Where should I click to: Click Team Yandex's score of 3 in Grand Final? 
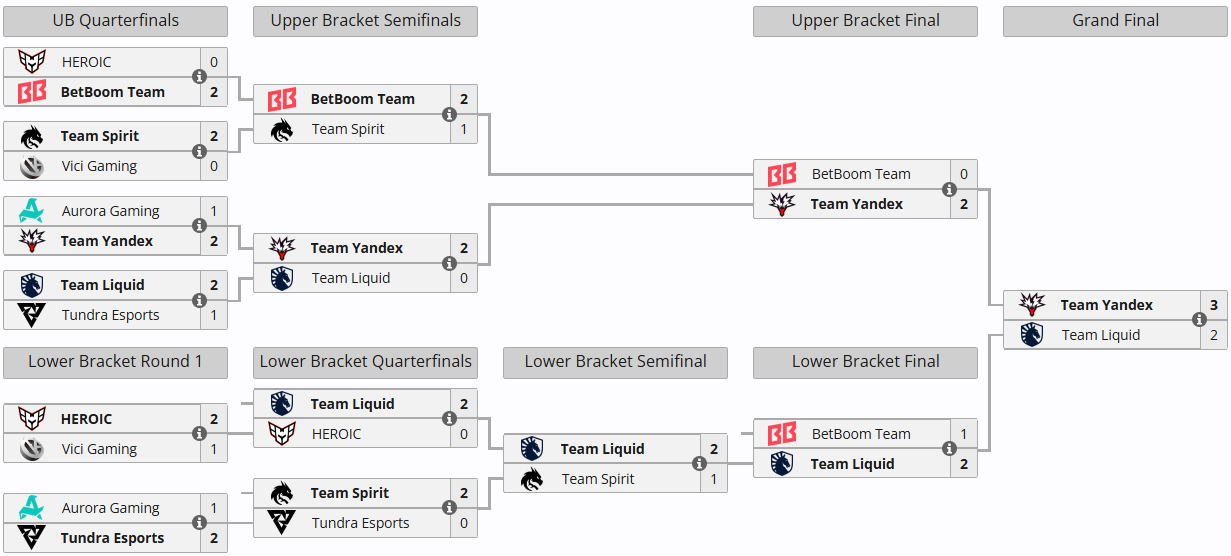1214,305
